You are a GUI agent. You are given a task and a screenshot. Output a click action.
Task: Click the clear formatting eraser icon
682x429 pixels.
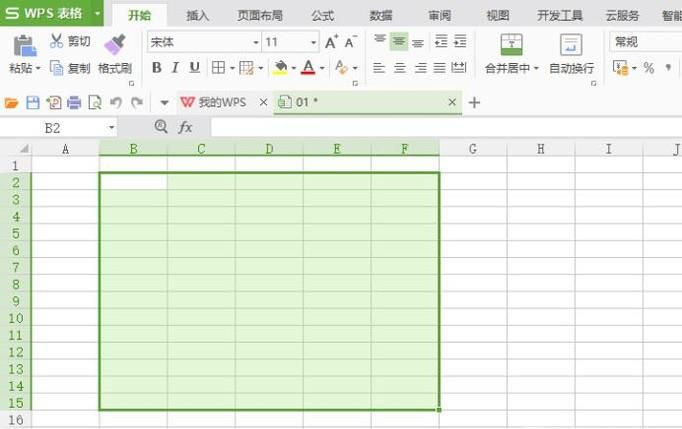coord(341,67)
